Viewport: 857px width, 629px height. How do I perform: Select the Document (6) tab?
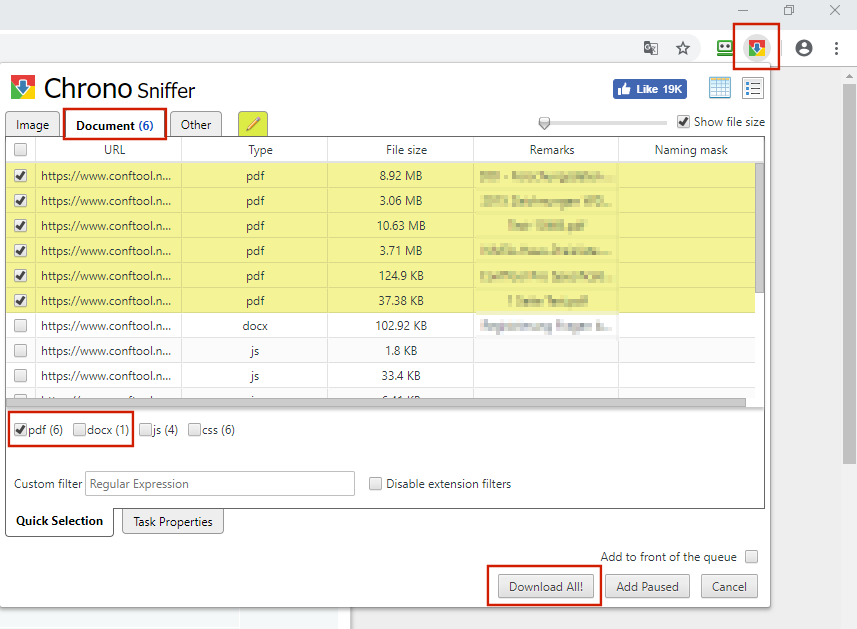[115, 125]
